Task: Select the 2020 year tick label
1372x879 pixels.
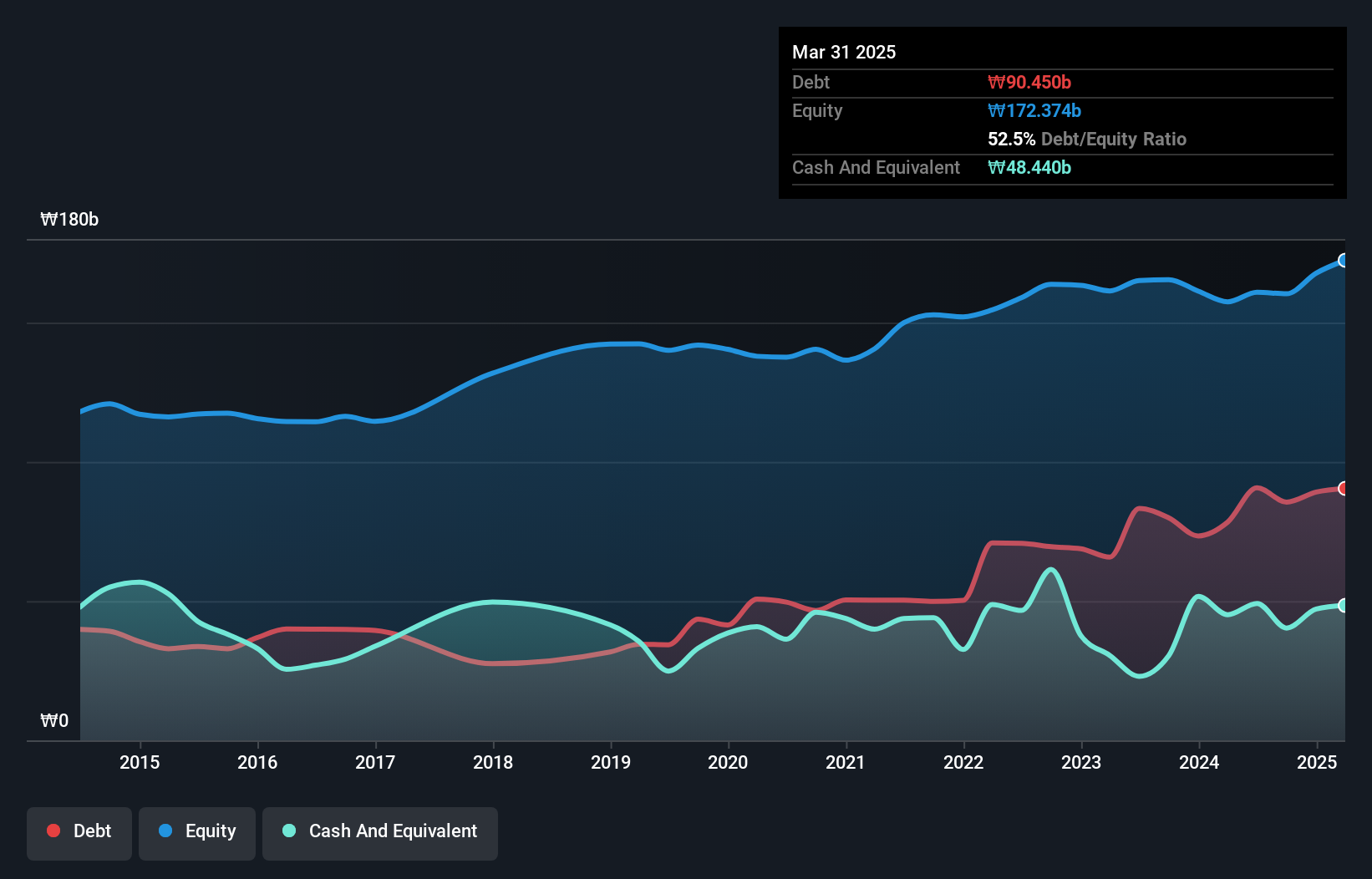Action: click(728, 762)
